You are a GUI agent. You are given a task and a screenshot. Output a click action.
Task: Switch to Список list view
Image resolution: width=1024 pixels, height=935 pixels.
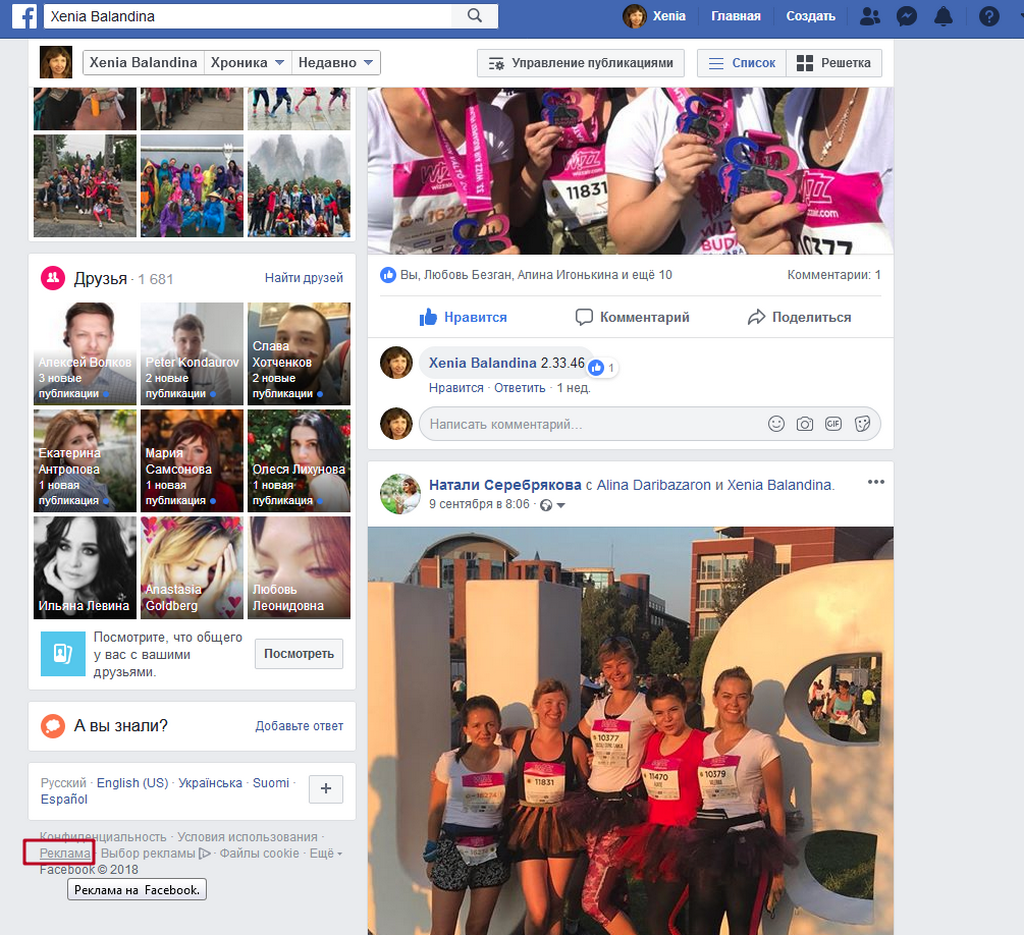pos(742,63)
